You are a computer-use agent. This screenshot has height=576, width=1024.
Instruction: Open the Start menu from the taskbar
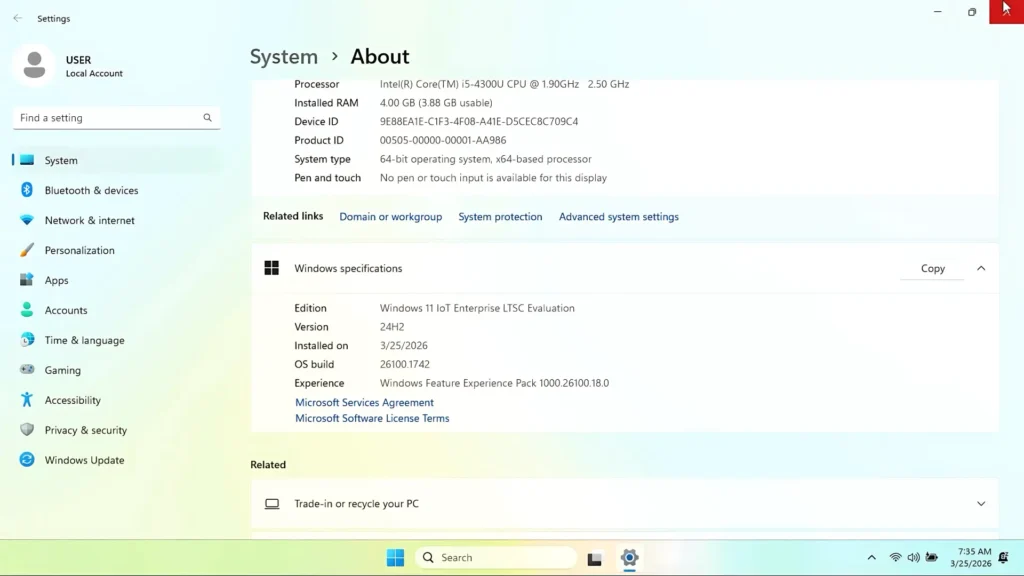[395, 558]
